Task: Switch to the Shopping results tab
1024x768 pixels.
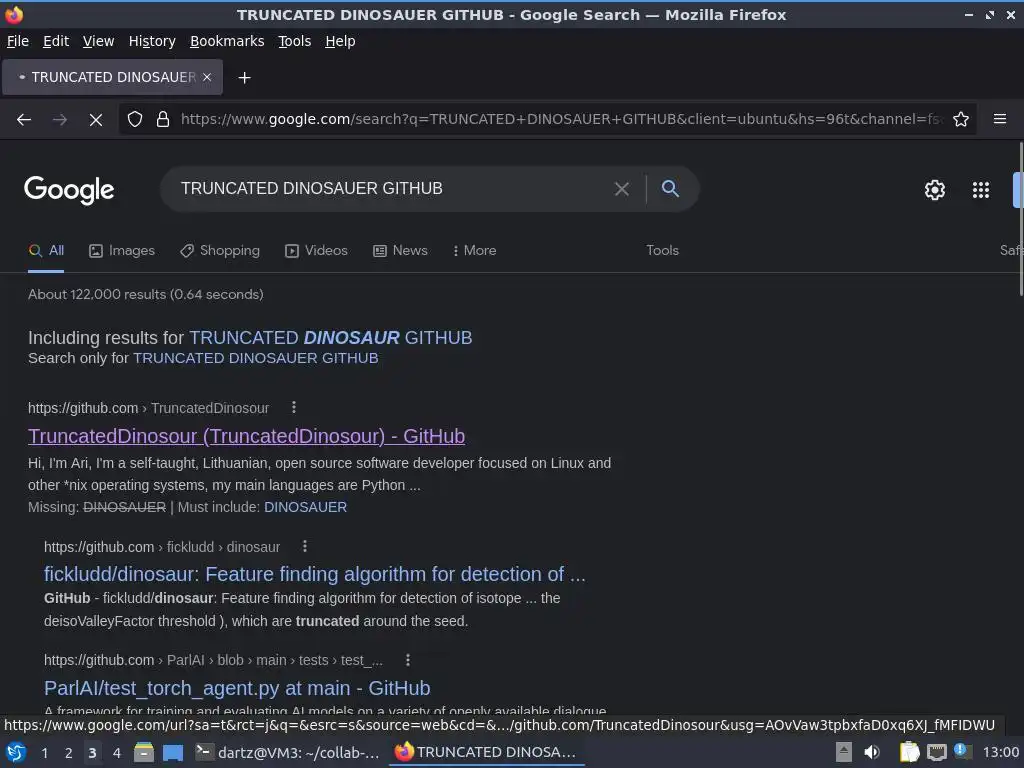Action: [220, 251]
